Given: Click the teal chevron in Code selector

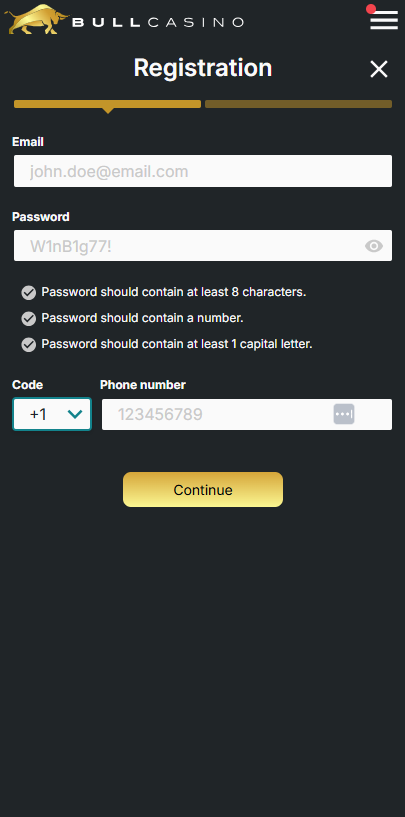Looking at the screenshot, I should 75,414.
